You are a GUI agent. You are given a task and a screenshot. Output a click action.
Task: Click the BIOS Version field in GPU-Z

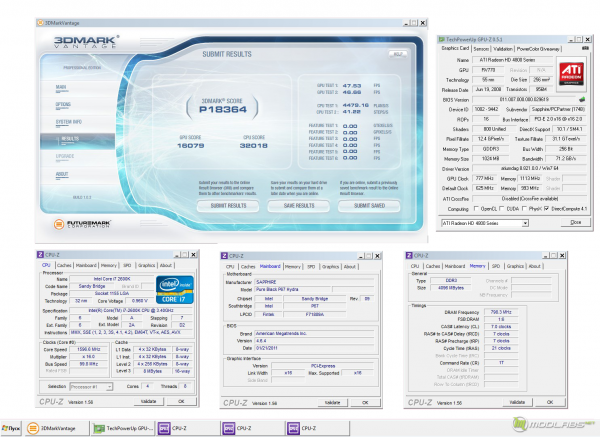coord(524,99)
